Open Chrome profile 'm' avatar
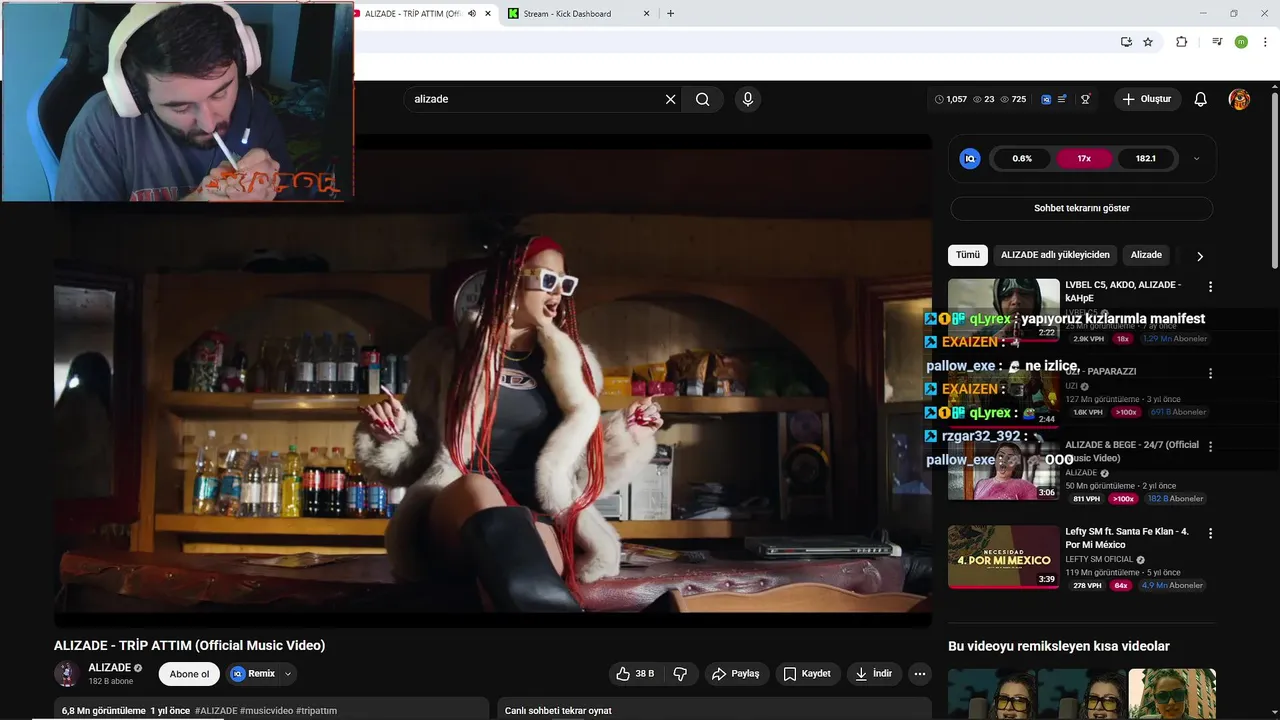The height and width of the screenshot is (720, 1280). 1241,42
